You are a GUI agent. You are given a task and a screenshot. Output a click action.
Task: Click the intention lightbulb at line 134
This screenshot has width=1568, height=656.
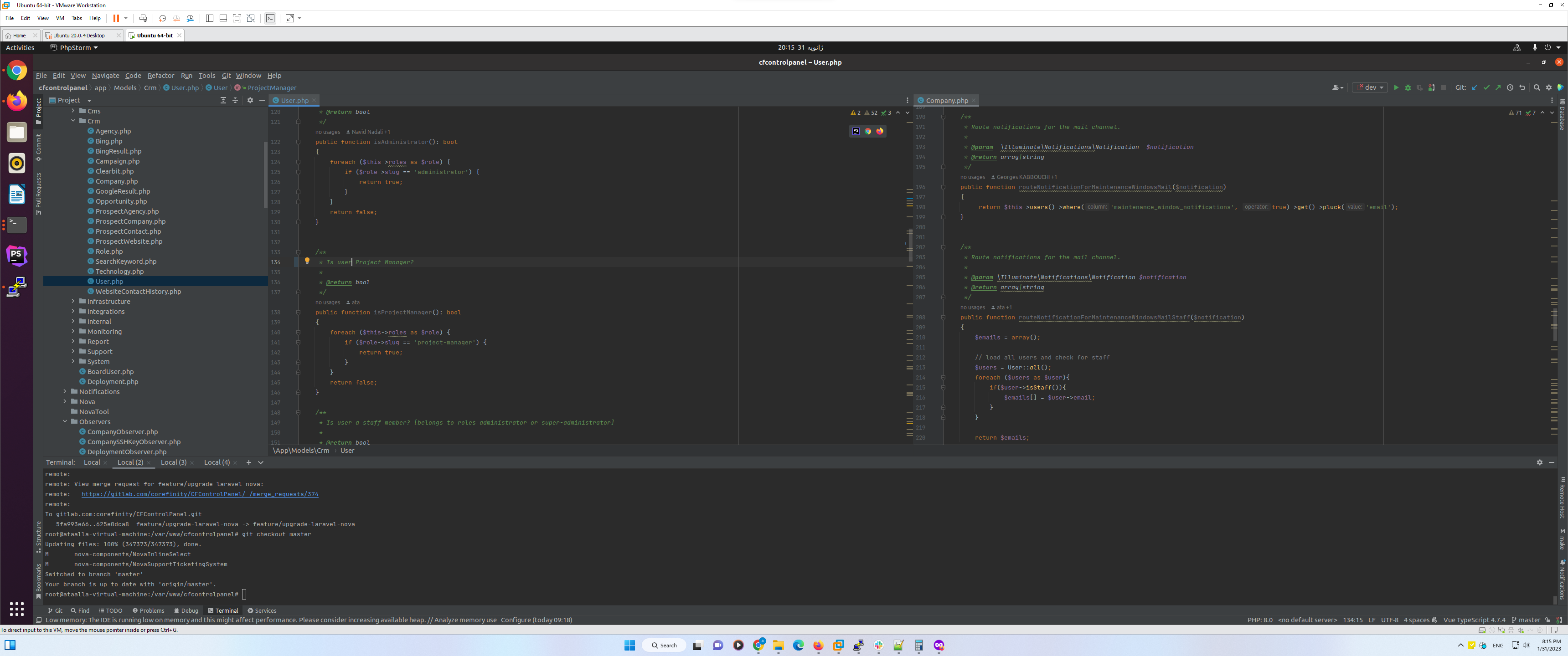(307, 261)
